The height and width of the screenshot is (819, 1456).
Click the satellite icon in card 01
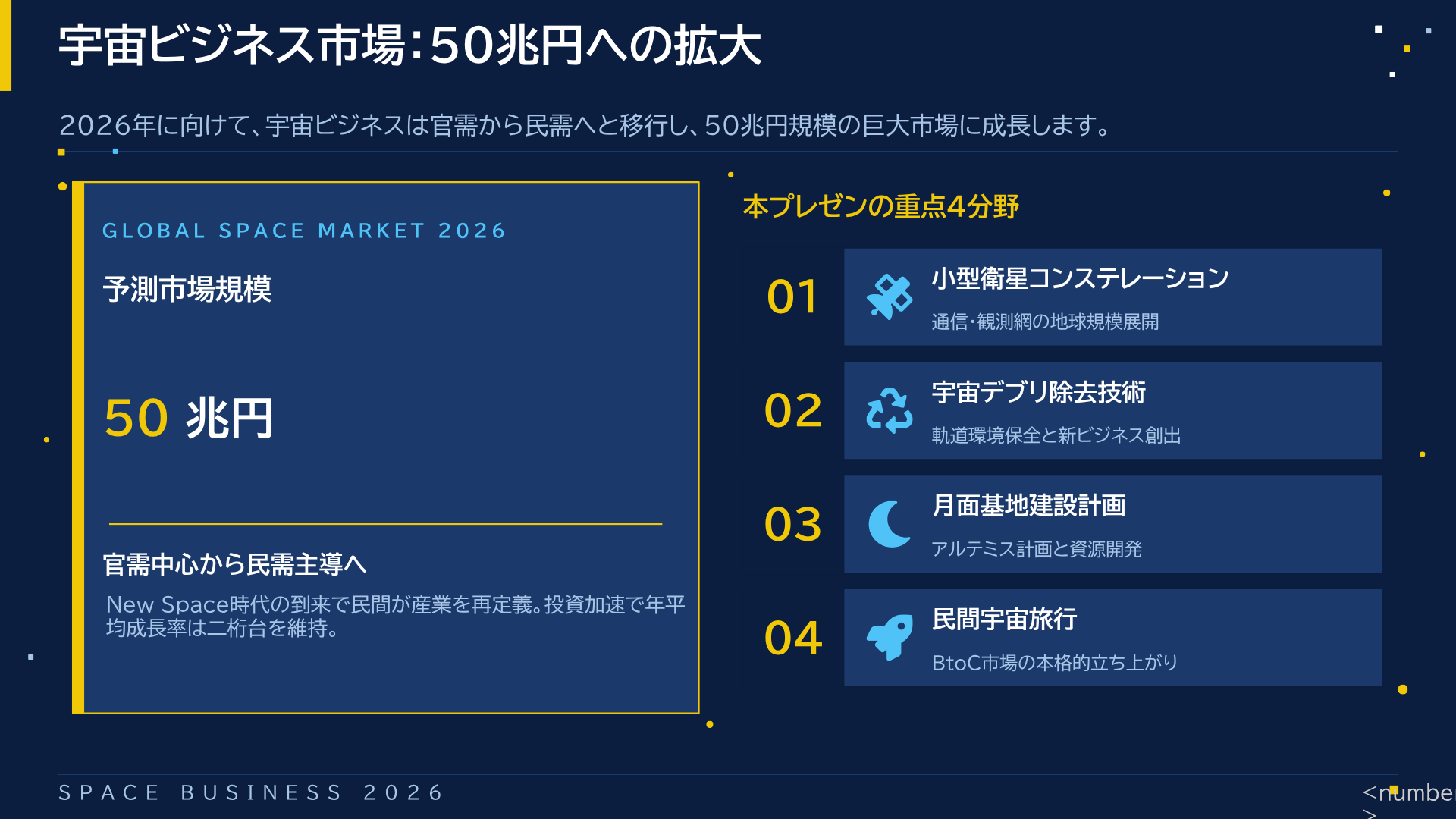coord(889,297)
